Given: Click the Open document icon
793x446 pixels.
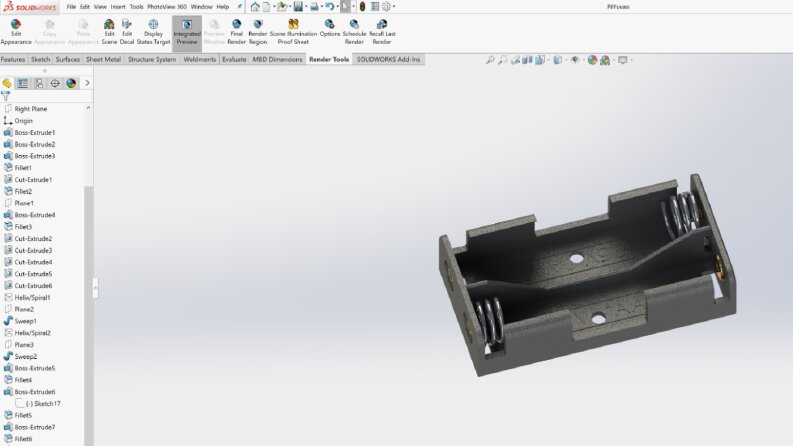Looking at the screenshot, I should tap(282, 7).
